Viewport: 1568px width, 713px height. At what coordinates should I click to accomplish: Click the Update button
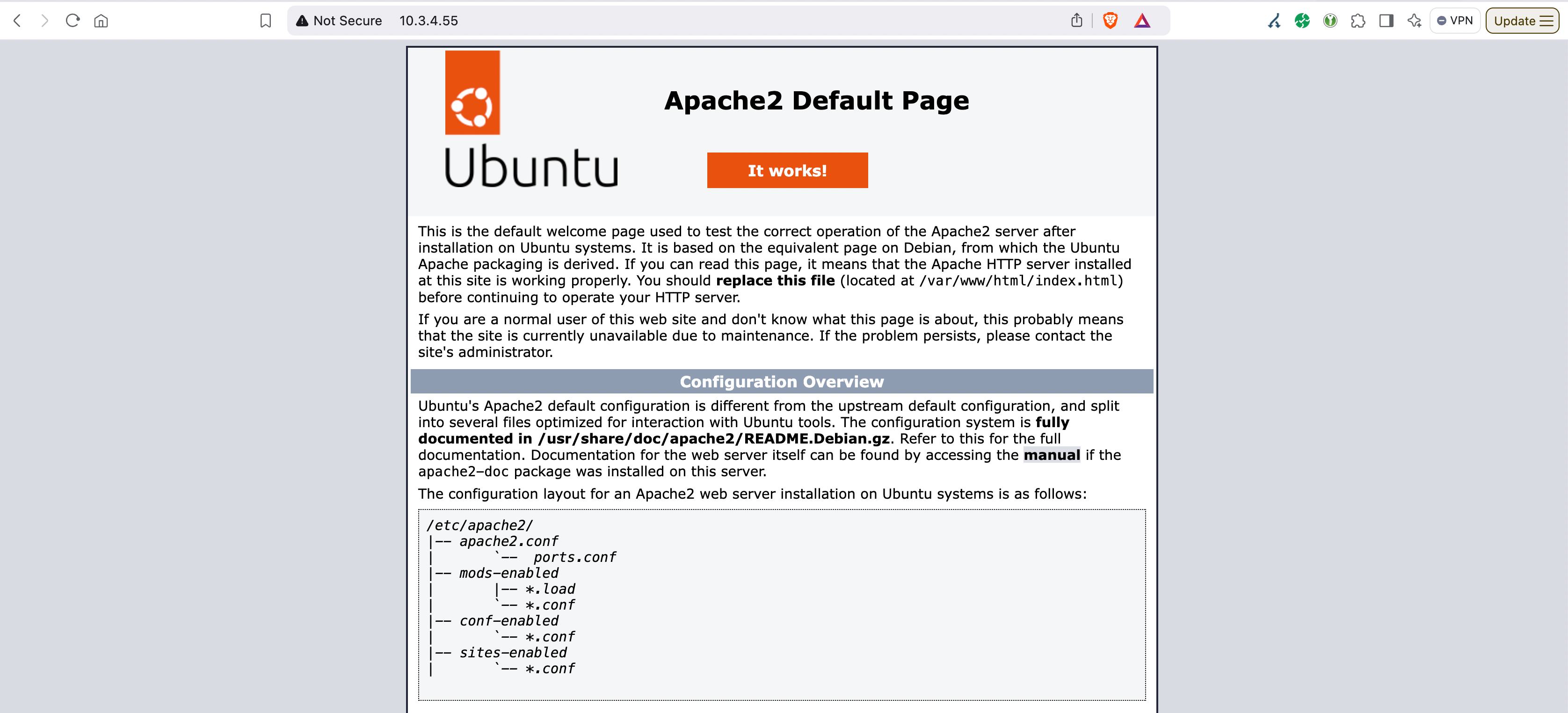click(x=1522, y=21)
